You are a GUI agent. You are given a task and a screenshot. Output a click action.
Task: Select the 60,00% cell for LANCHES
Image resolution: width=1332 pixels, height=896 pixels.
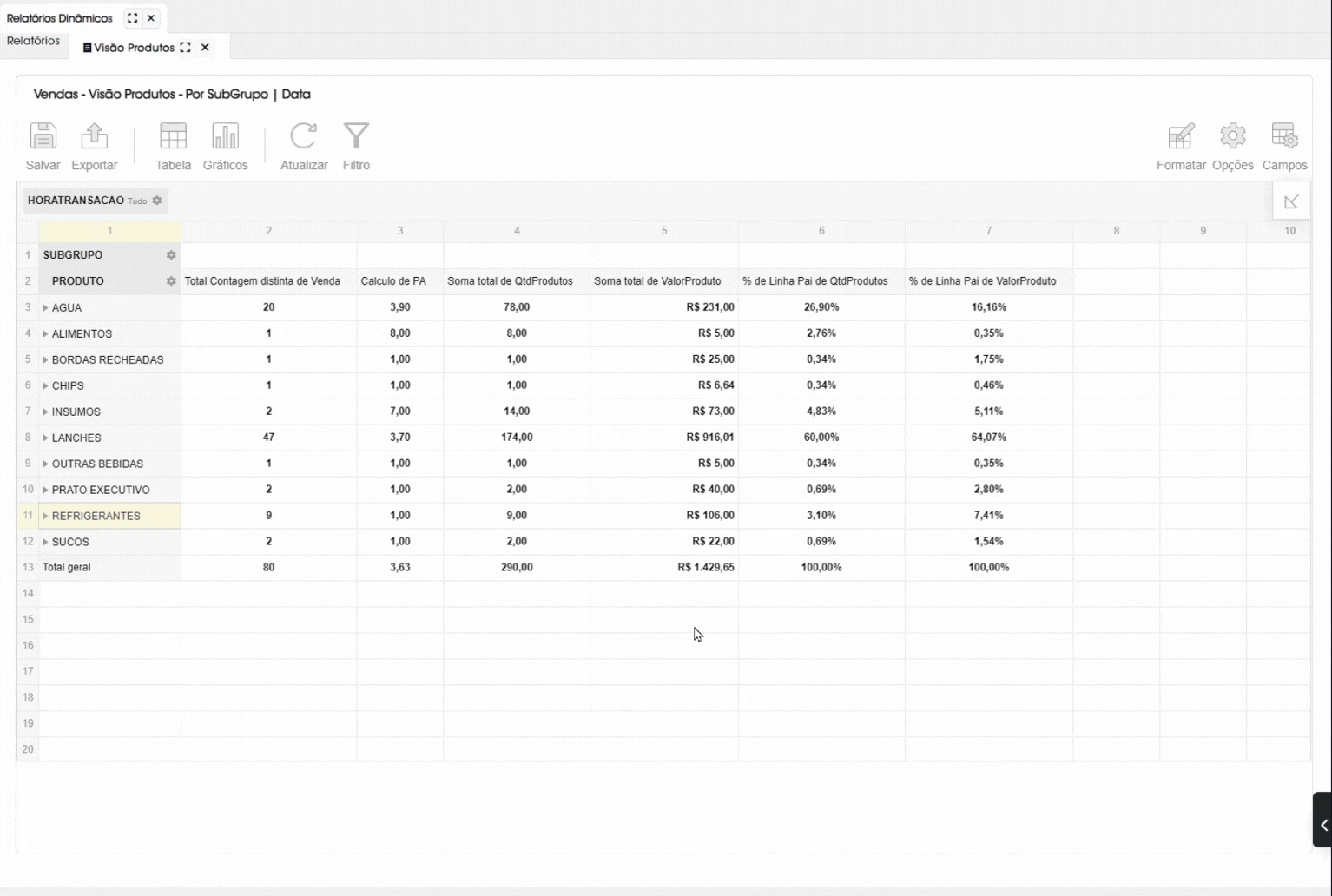(x=821, y=438)
